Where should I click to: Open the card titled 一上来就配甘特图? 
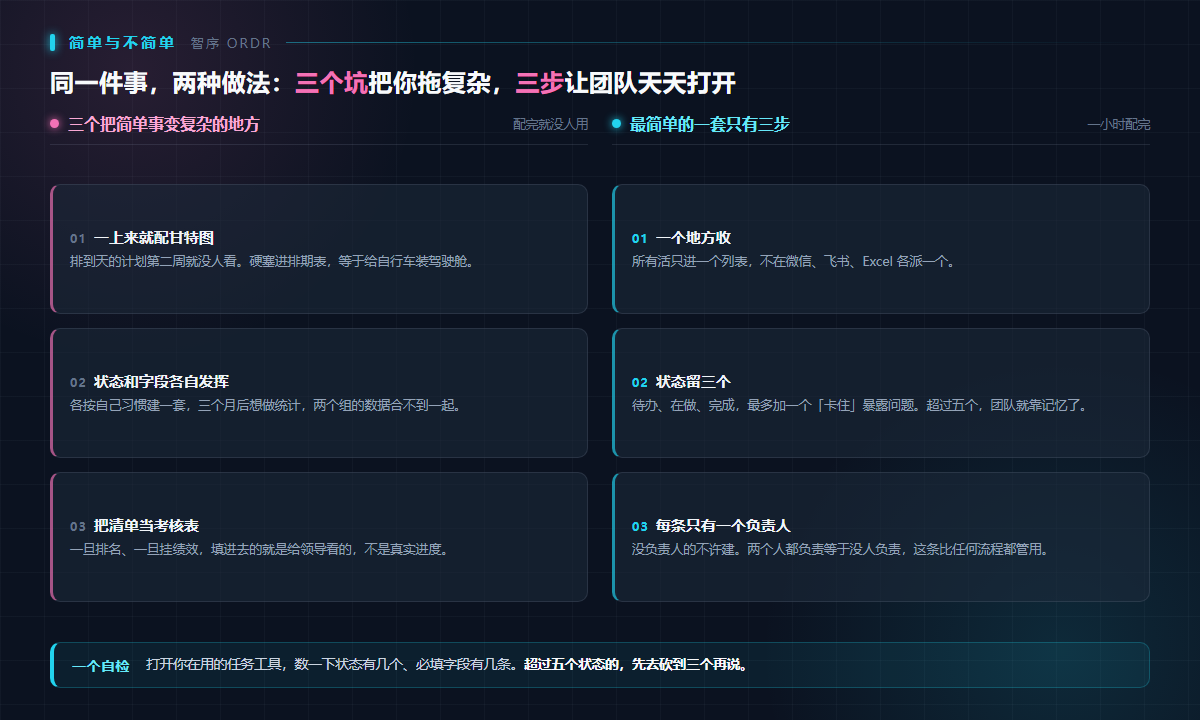[x=319, y=249]
